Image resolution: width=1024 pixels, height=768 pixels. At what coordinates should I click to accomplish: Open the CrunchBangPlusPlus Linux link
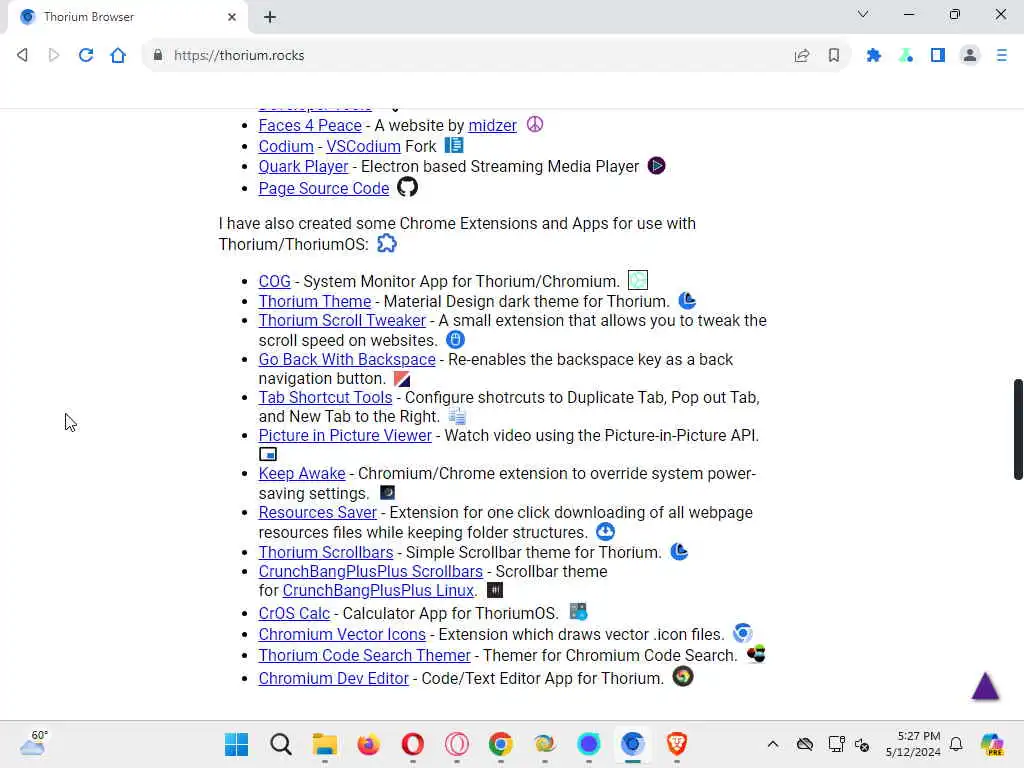[x=378, y=590]
